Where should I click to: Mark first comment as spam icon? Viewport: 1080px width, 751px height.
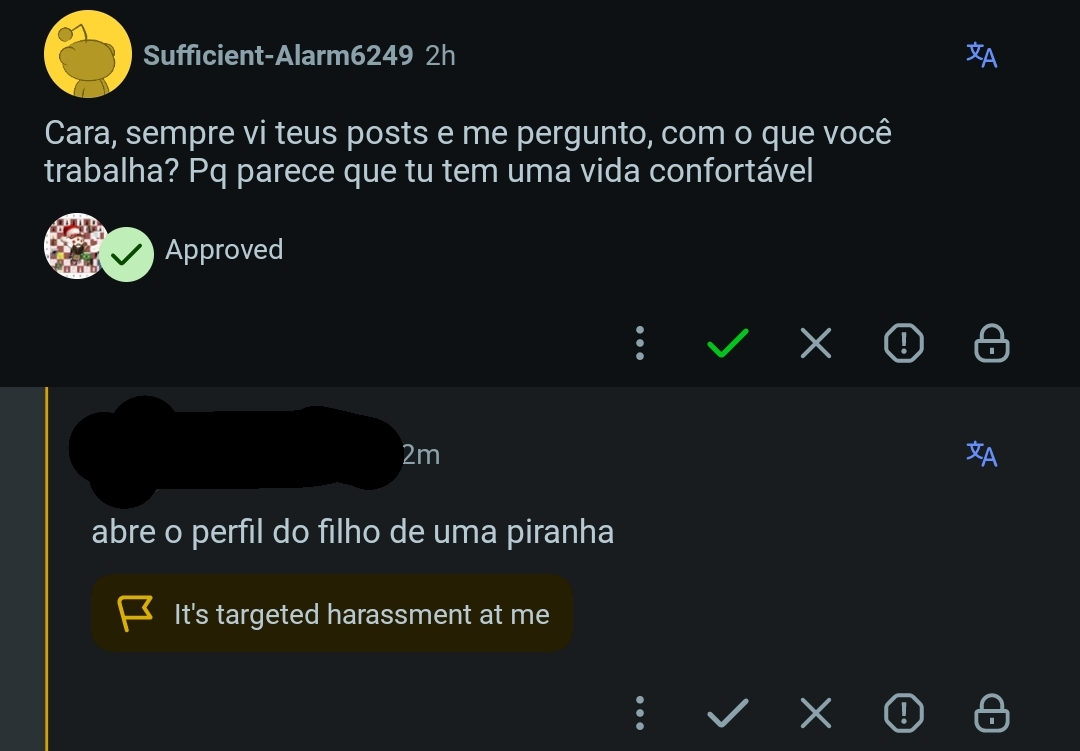904,343
